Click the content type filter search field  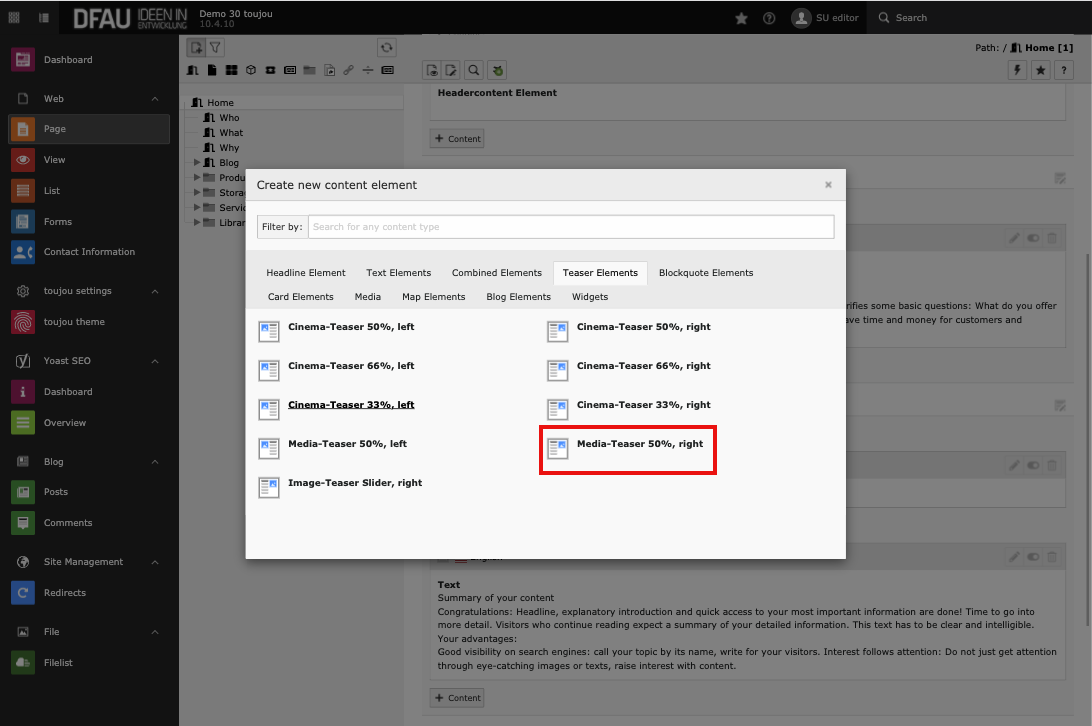point(570,227)
